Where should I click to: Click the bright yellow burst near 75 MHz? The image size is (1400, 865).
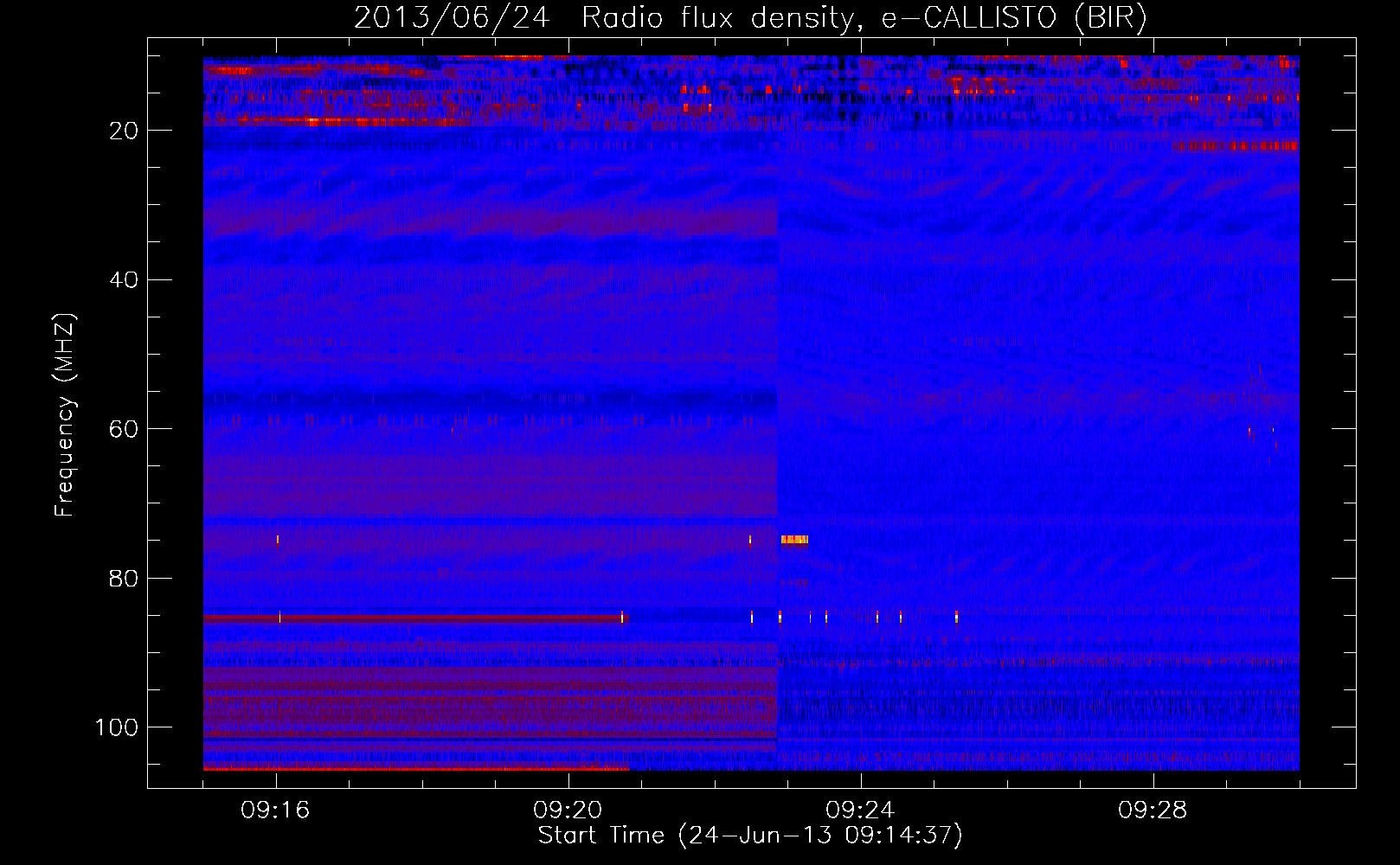[x=794, y=540]
